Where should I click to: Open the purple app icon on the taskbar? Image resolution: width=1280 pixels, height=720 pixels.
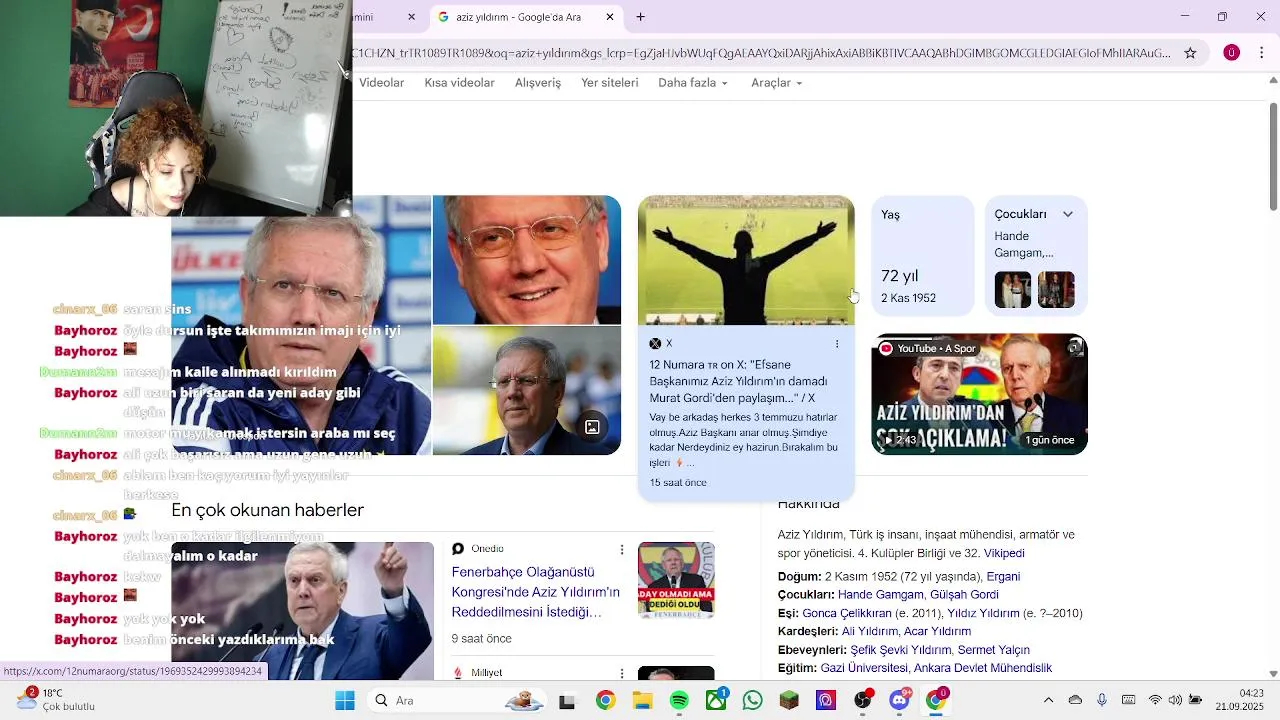[826, 701]
